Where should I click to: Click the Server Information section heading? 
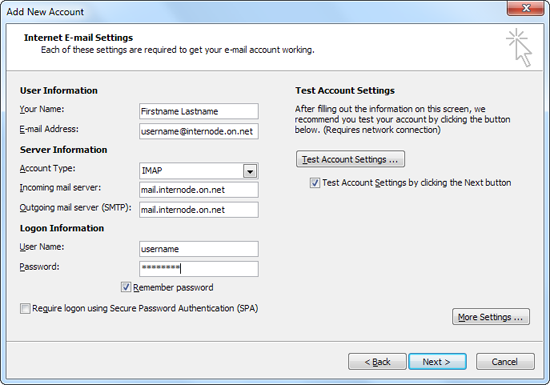(63, 150)
